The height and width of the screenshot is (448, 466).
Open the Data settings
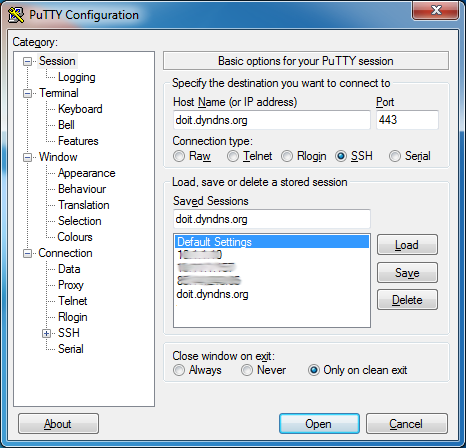(x=69, y=269)
